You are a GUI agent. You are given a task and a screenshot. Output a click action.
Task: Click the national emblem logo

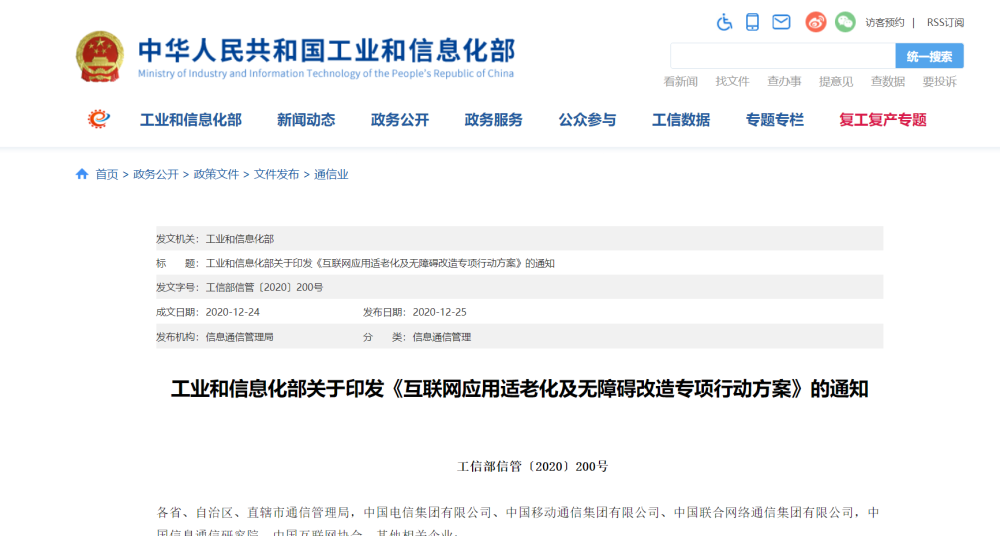(100, 57)
